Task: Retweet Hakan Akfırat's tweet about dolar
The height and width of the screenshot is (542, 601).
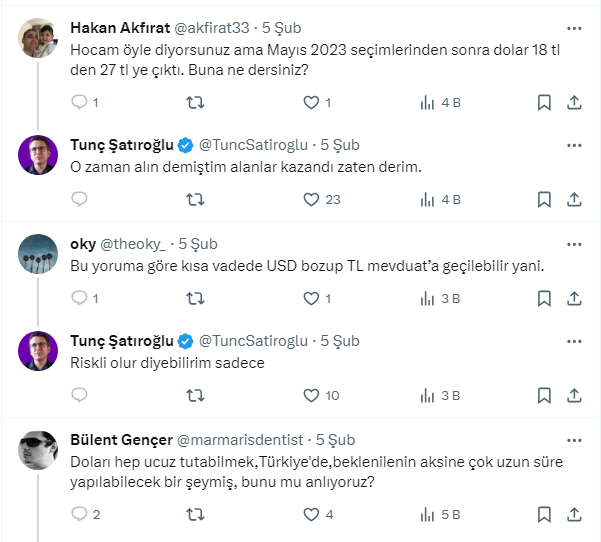Action: [x=197, y=102]
